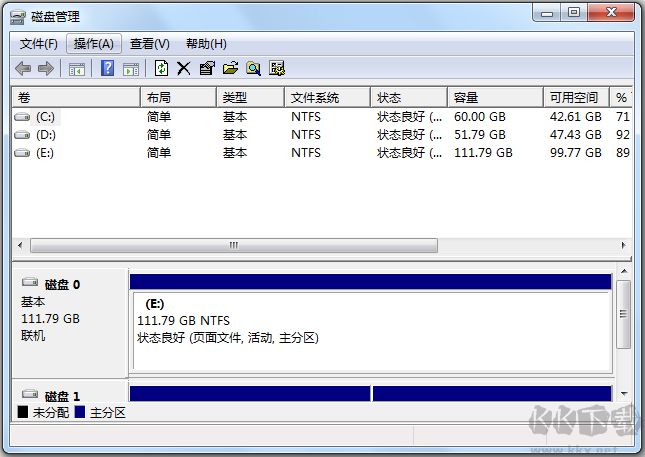Click the 磁盘 0 disk icon
Screen dimensions: 645x457
click(30, 282)
